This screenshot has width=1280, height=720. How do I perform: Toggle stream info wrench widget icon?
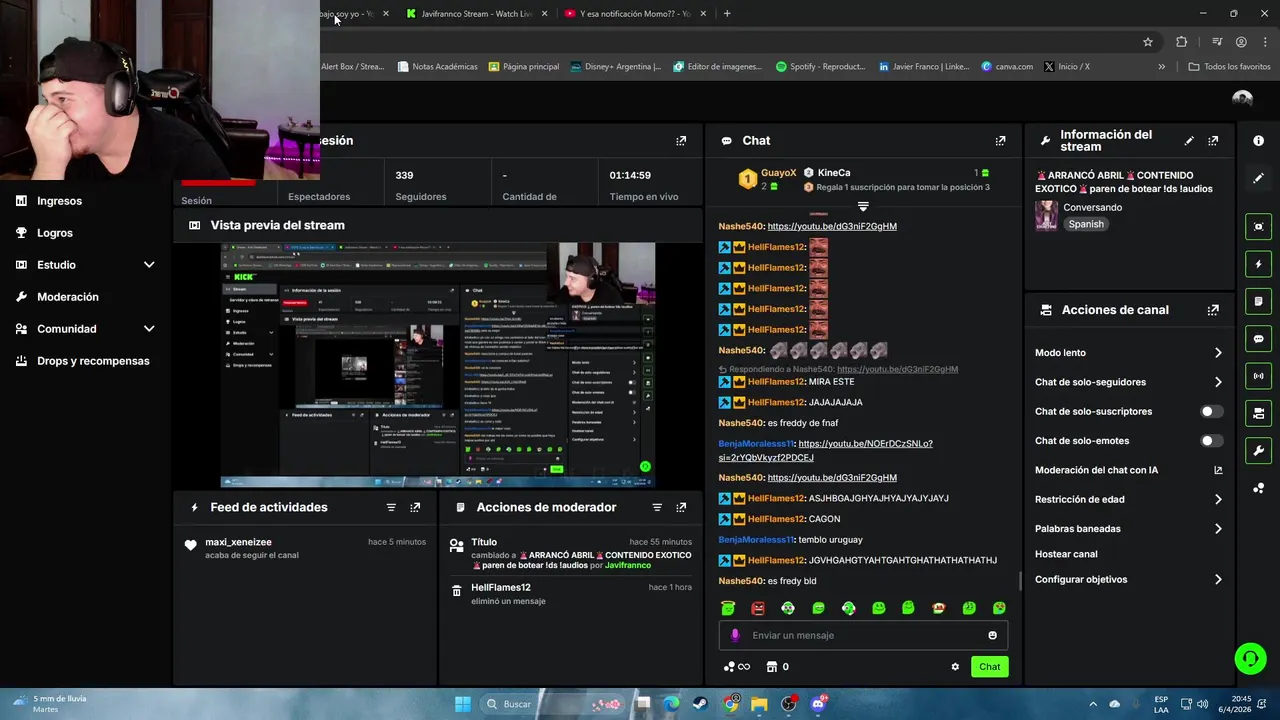pos(1259,450)
